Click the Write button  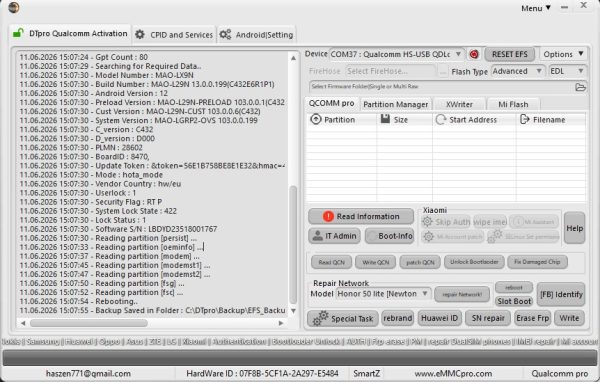pyautogui.click(x=569, y=318)
